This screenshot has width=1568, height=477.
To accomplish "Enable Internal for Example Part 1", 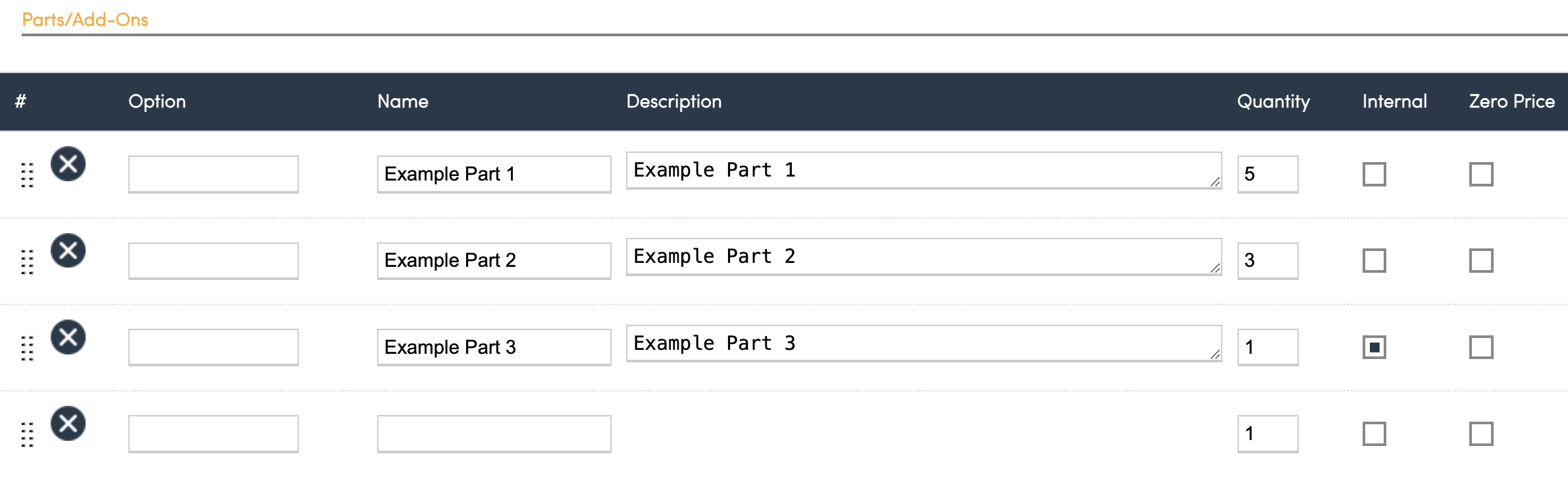I will pos(1374,175).
